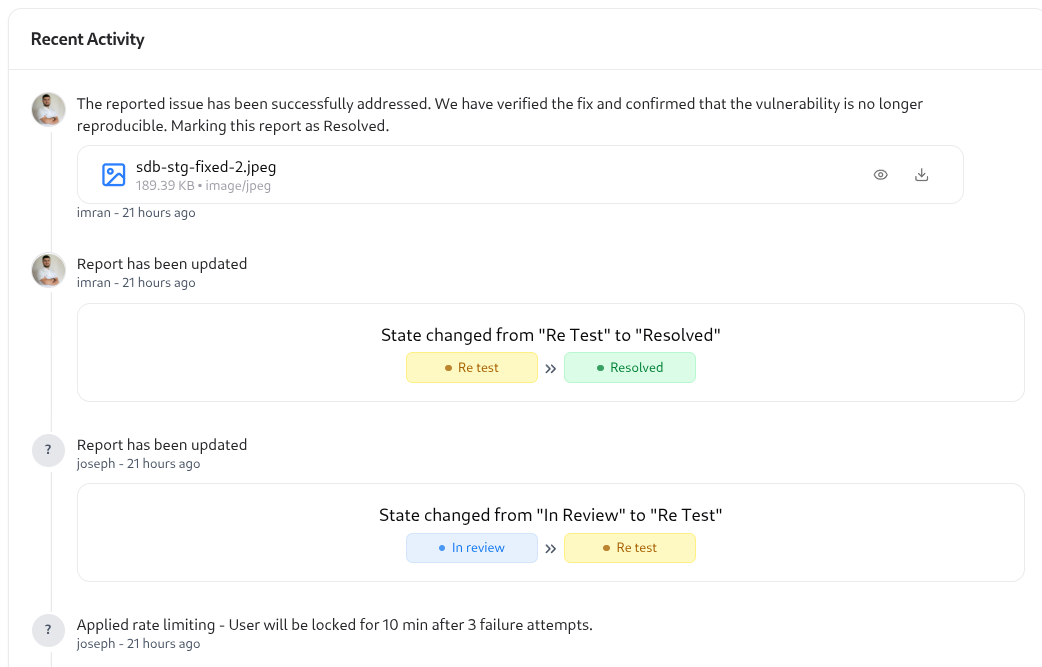Click the question-mark avatar beside the rate limiting comment
Screen dimensions: 1042x667
pyautogui.click(x=49, y=630)
